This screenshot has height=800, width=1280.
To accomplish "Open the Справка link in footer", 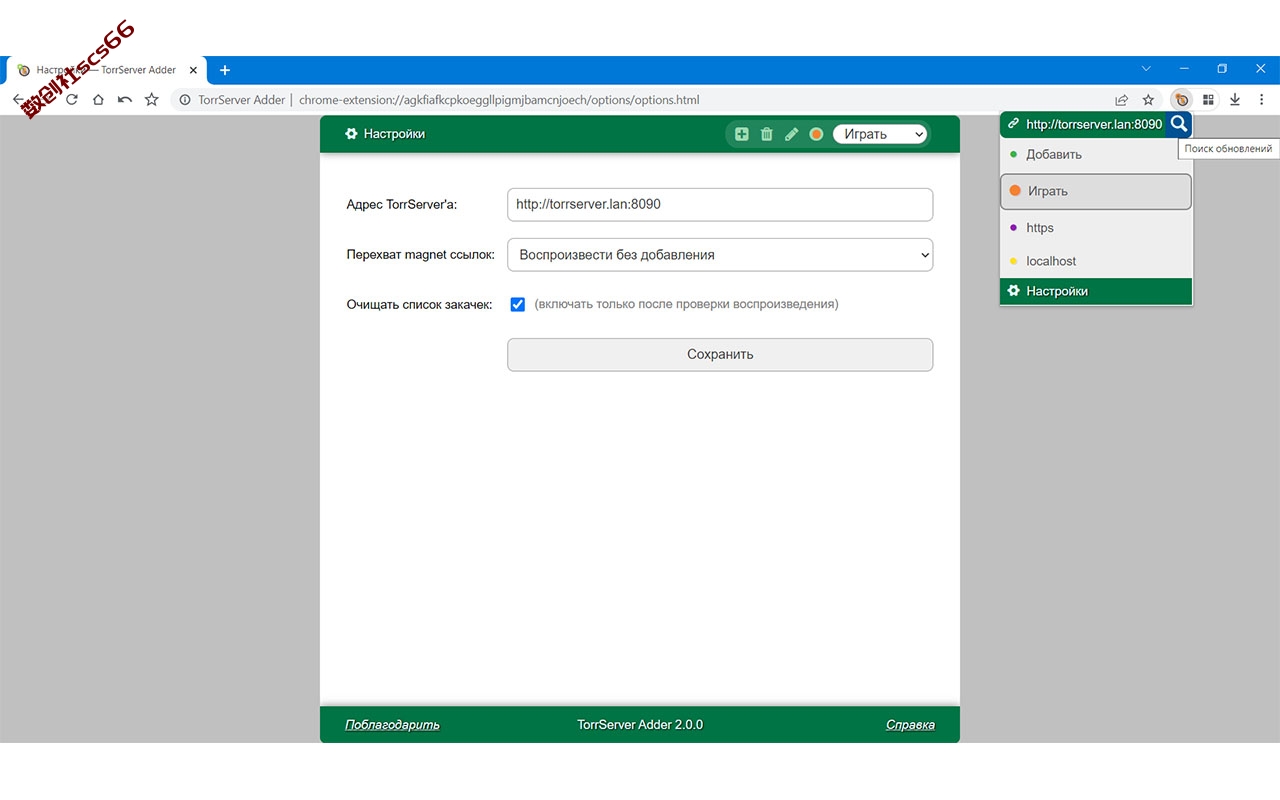I will click(x=910, y=725).
